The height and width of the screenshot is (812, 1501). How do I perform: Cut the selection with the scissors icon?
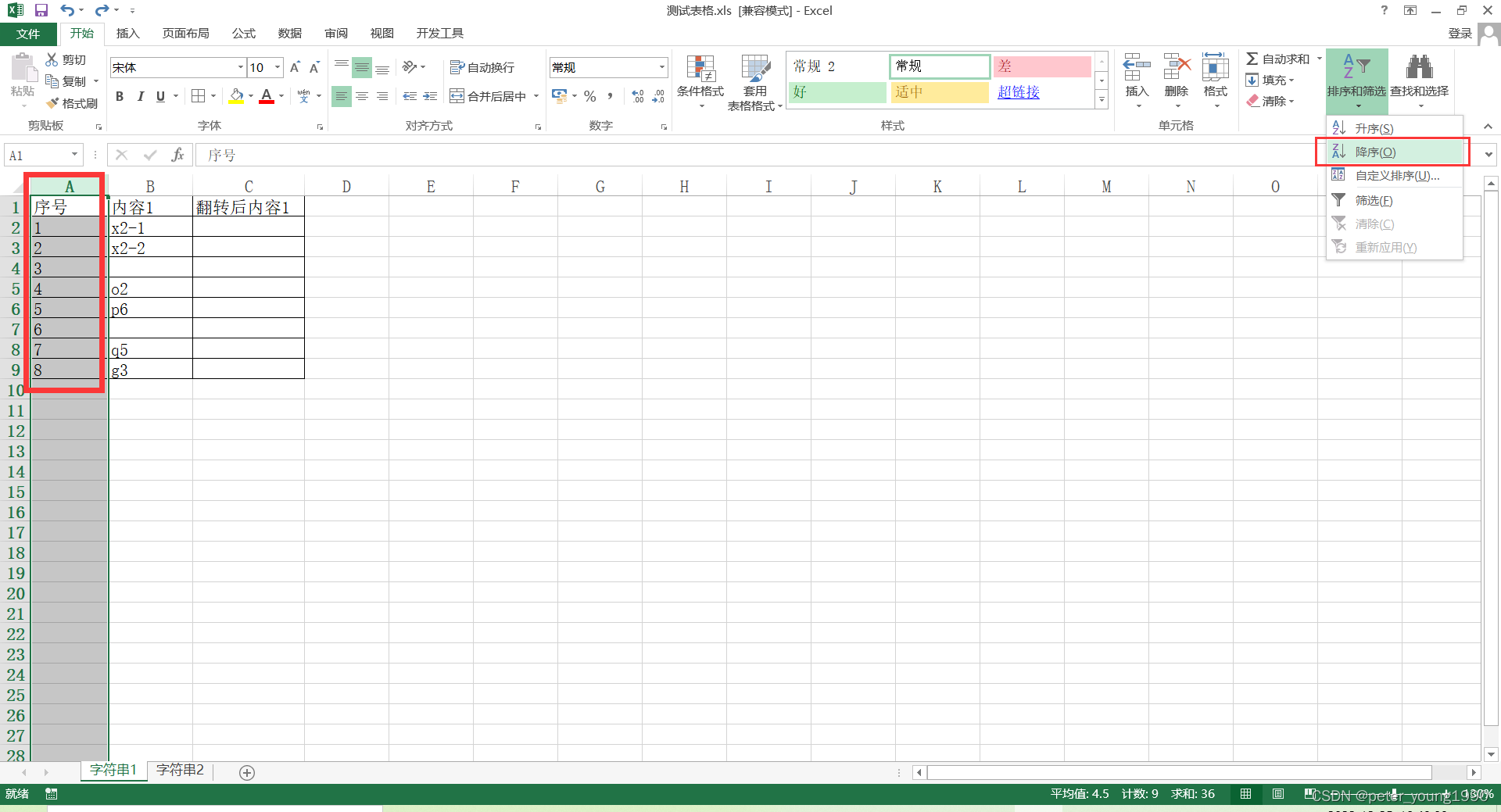(52, 59)
